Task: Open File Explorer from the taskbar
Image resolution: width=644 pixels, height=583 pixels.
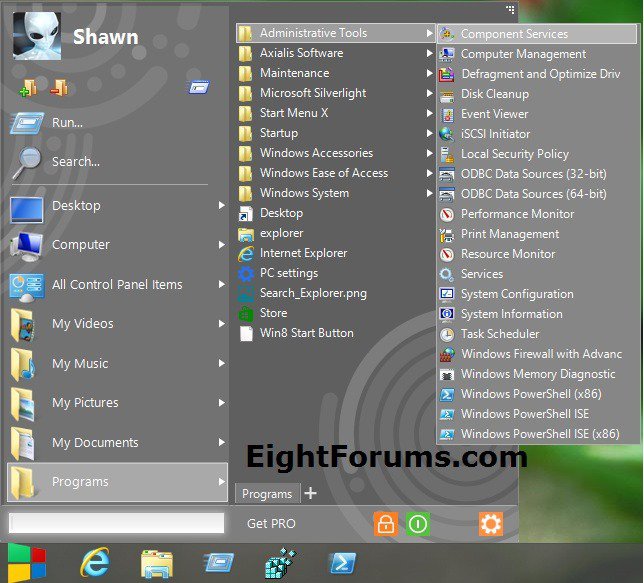Action: pos(156,563)
